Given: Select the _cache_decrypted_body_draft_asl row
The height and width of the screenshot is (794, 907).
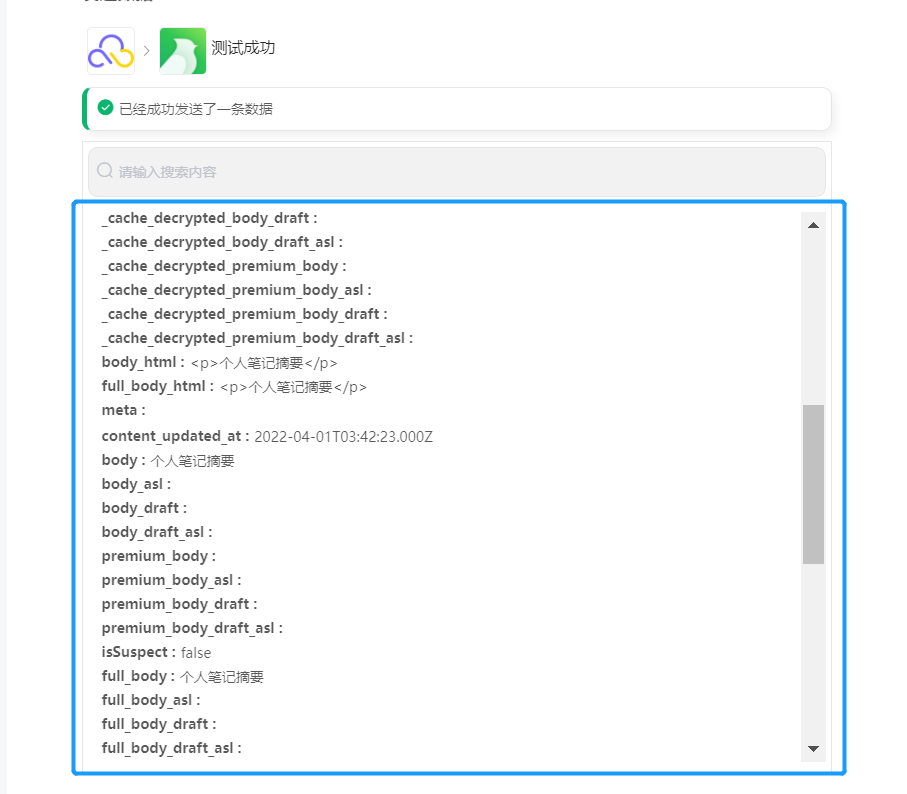Looking at the screenshot, I should (x=222, y=242).
